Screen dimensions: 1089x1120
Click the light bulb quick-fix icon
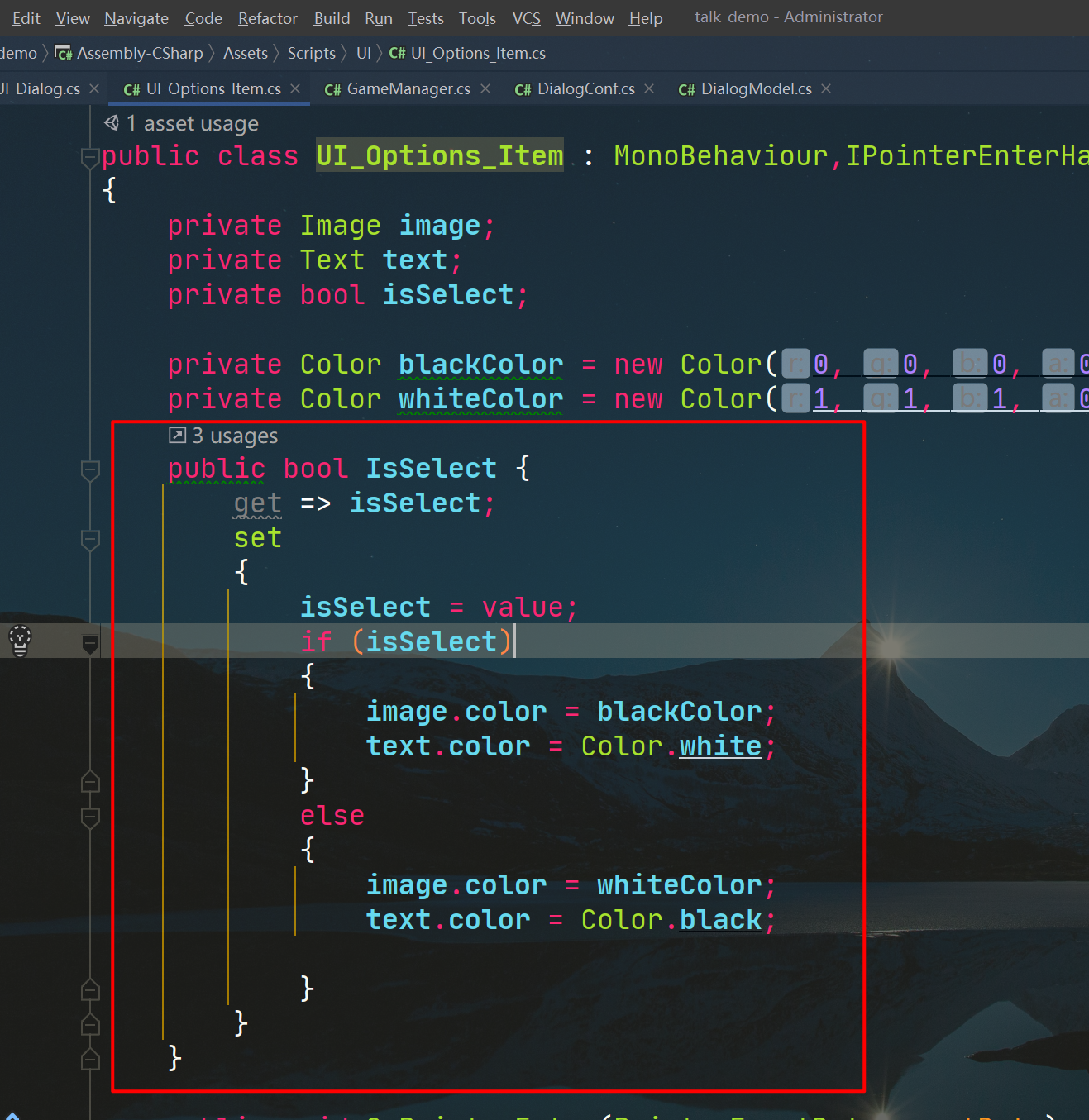[x=20, y=641]
